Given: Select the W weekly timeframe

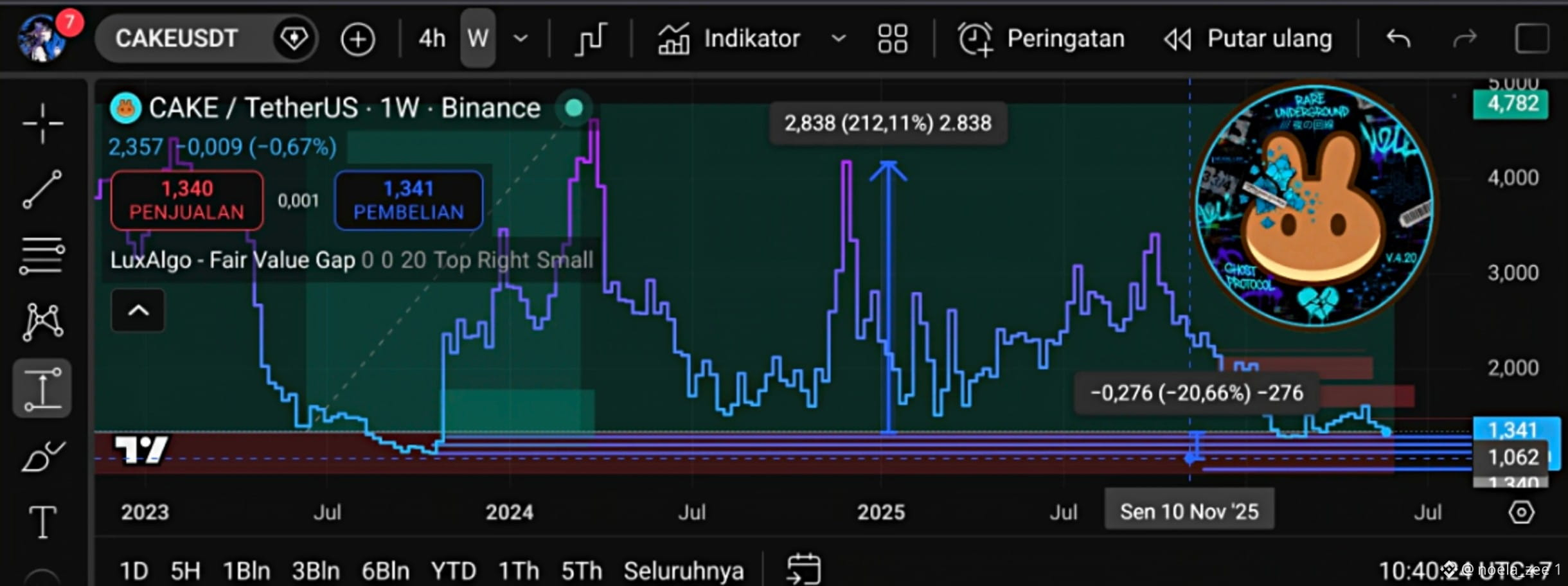Looking at the screenshot, I should [477, 39].
